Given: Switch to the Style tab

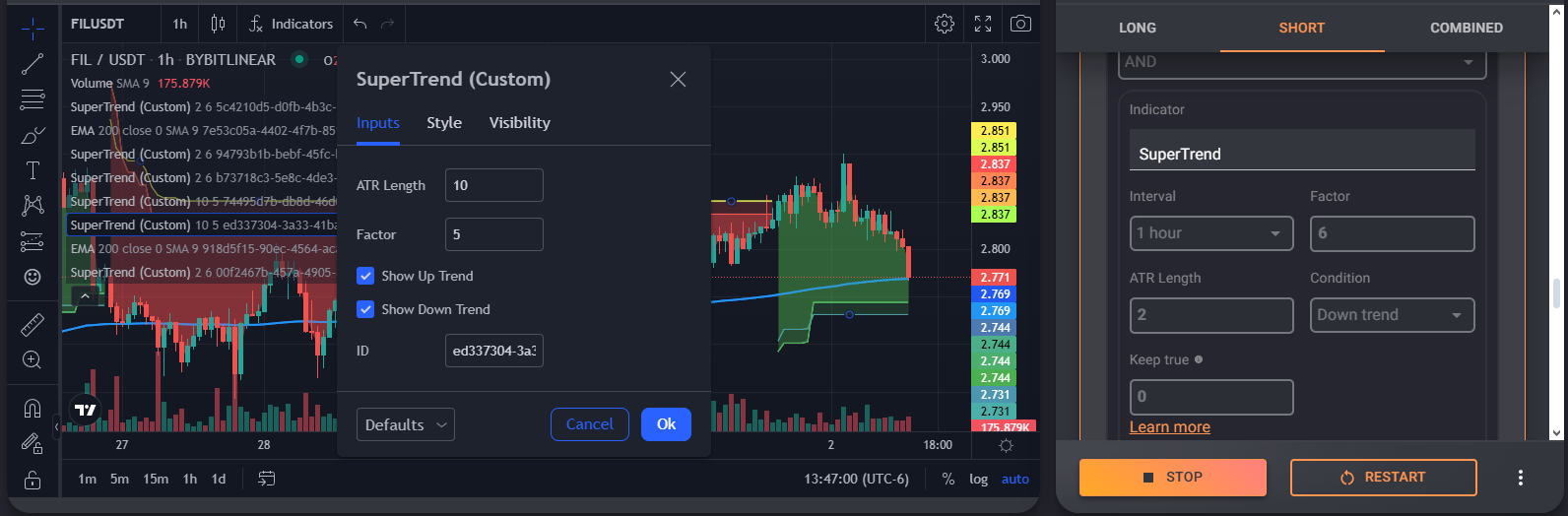Looking at the screenshot, I should pos(444,122).
